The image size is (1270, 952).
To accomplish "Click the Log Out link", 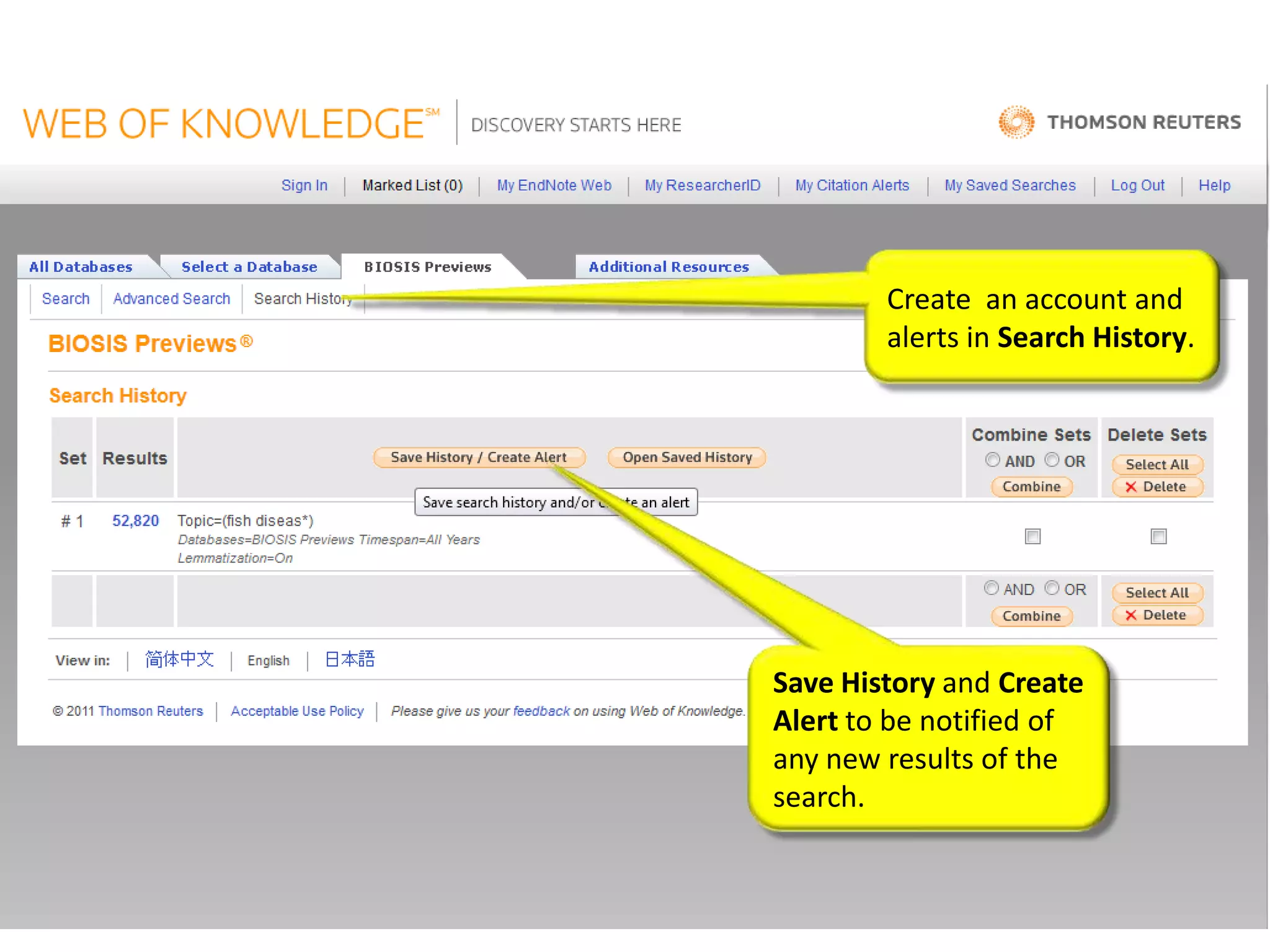I will click(x=1138, y=185).
